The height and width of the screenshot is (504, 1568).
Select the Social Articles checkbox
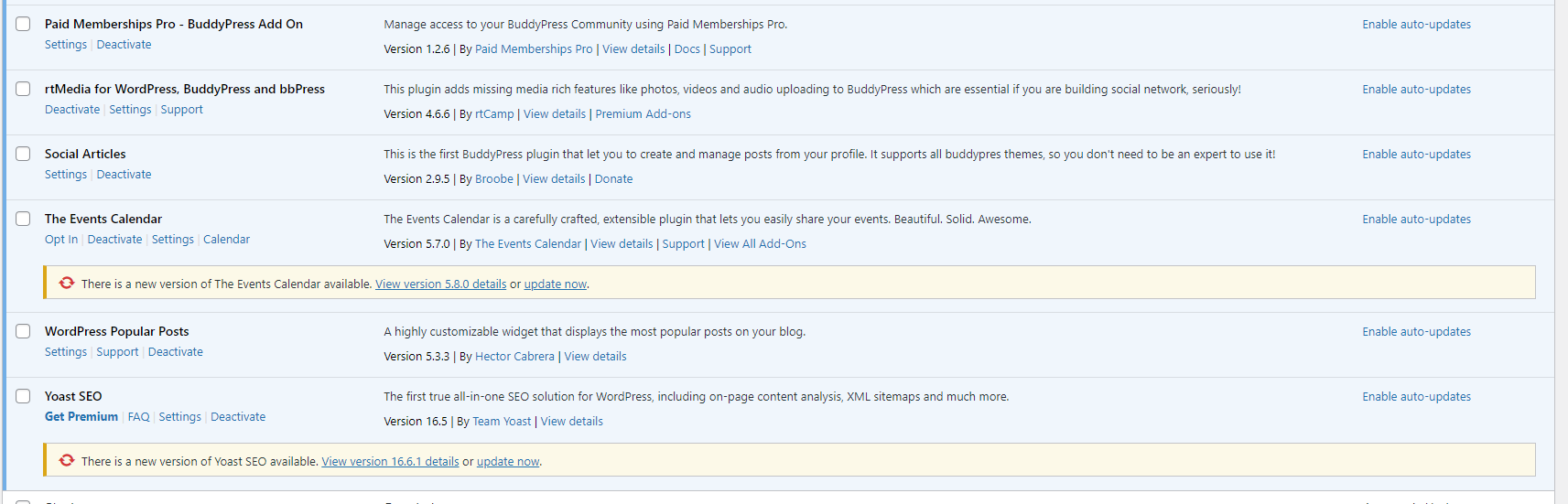click(23, 155)
